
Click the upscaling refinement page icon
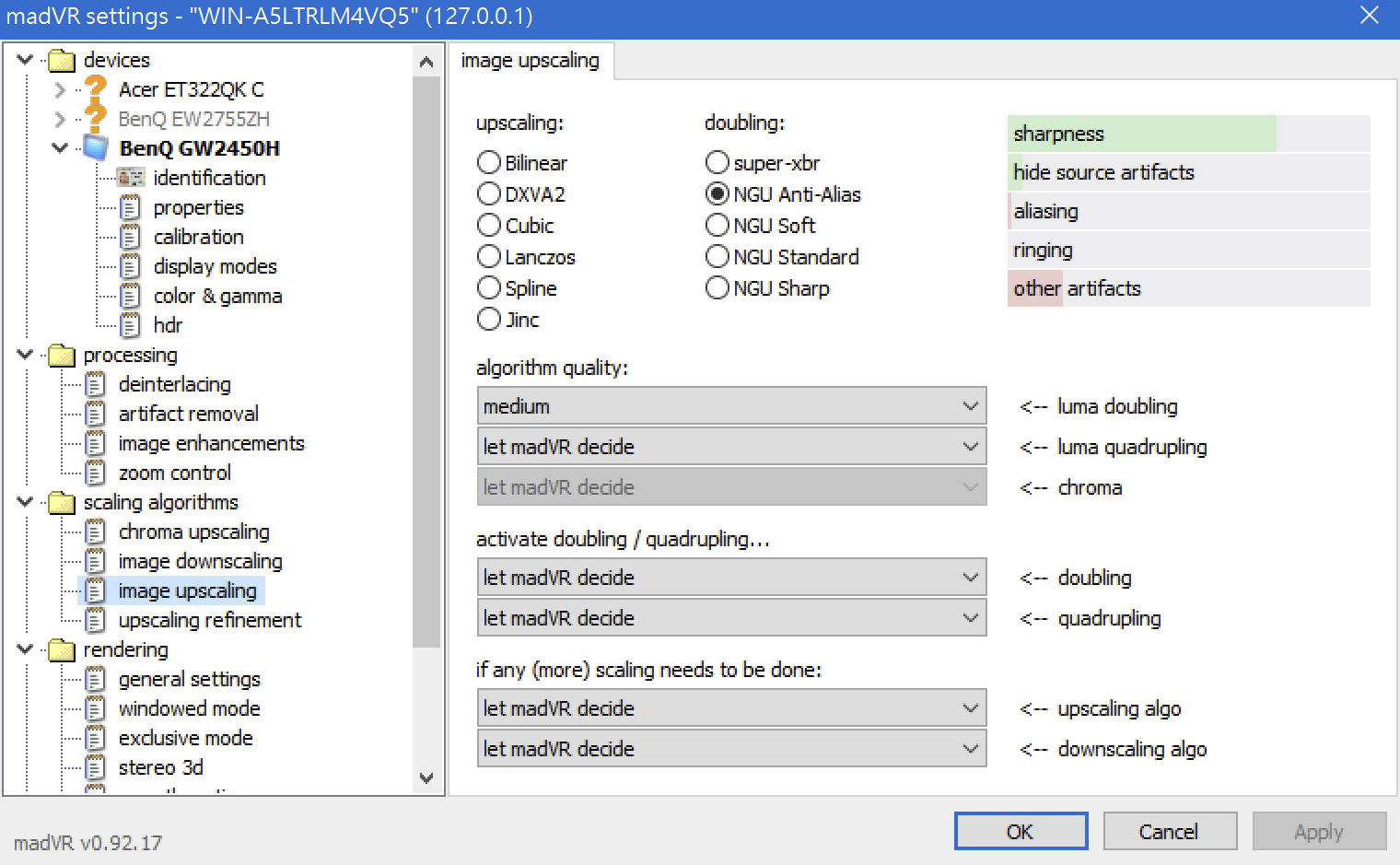(x=95, y=620)
